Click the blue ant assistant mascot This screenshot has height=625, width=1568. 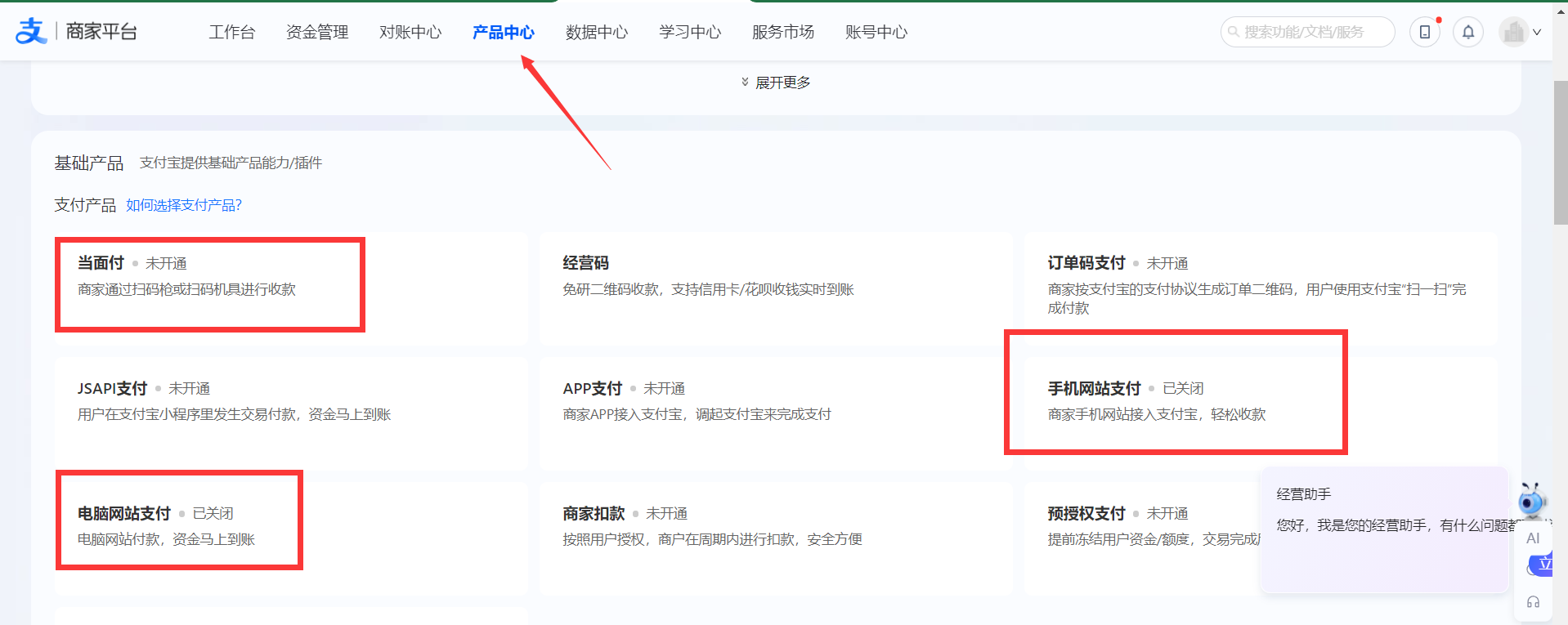coord(1532,501)
